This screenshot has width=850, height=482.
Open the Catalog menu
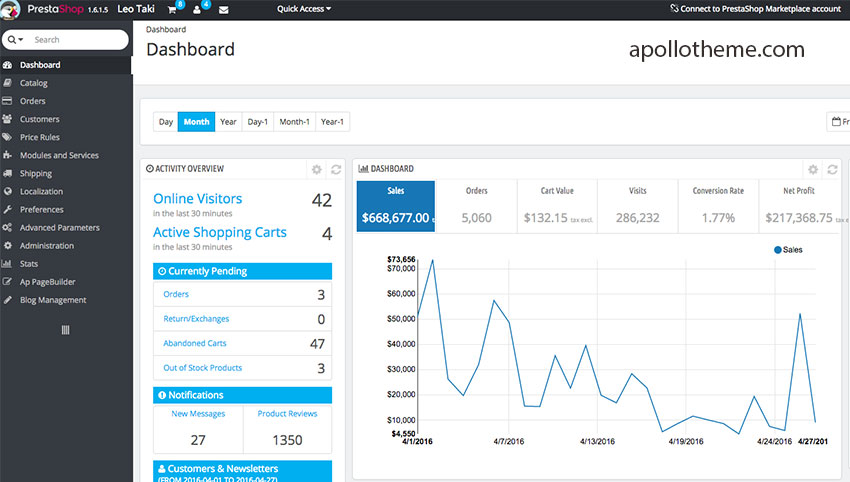[x=33, y=83]
